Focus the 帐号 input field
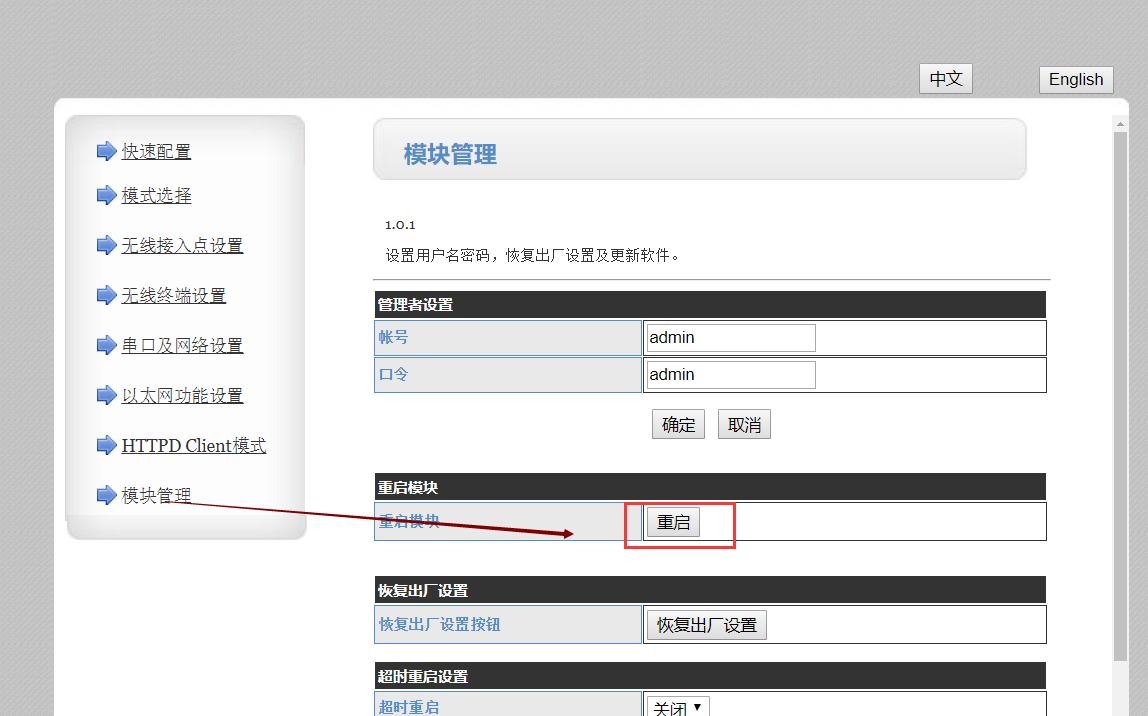The width and height of the screenshot is (1148, 716). tap(731, 338)
